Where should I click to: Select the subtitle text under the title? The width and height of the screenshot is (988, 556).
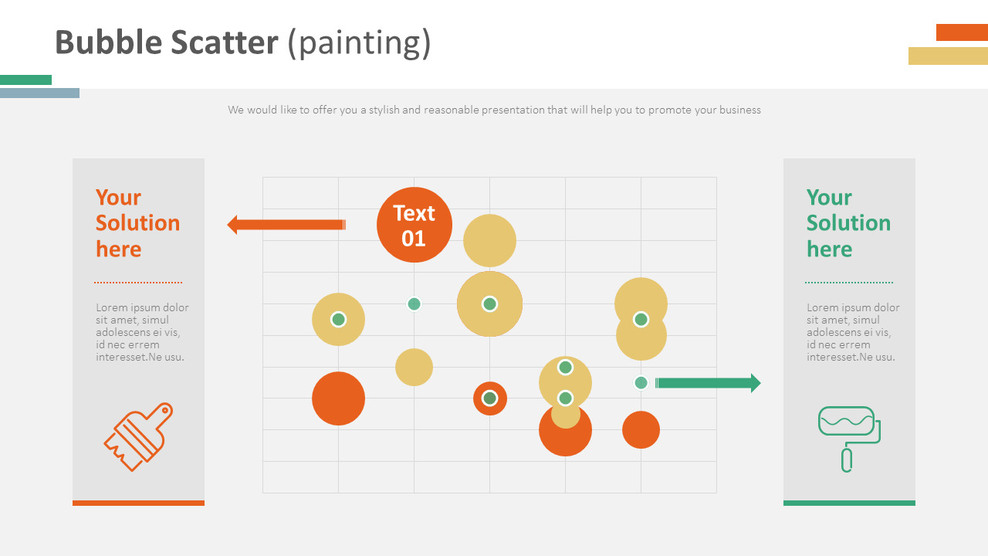494,110
